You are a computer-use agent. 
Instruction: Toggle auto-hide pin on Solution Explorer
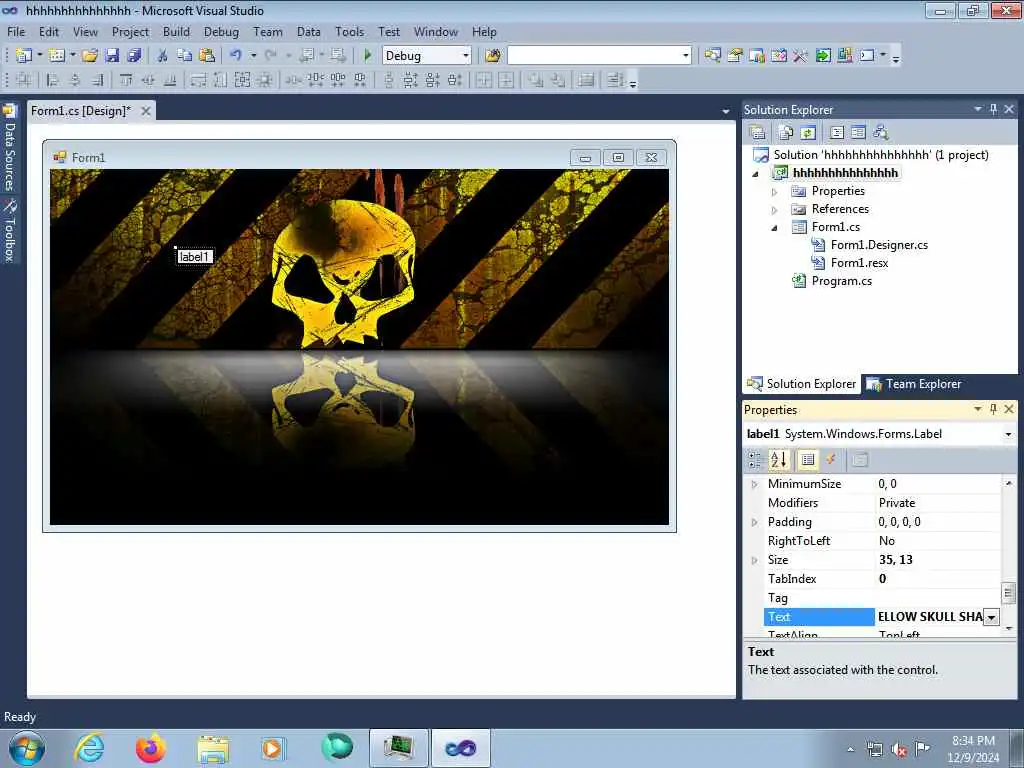tap(993, 109)
